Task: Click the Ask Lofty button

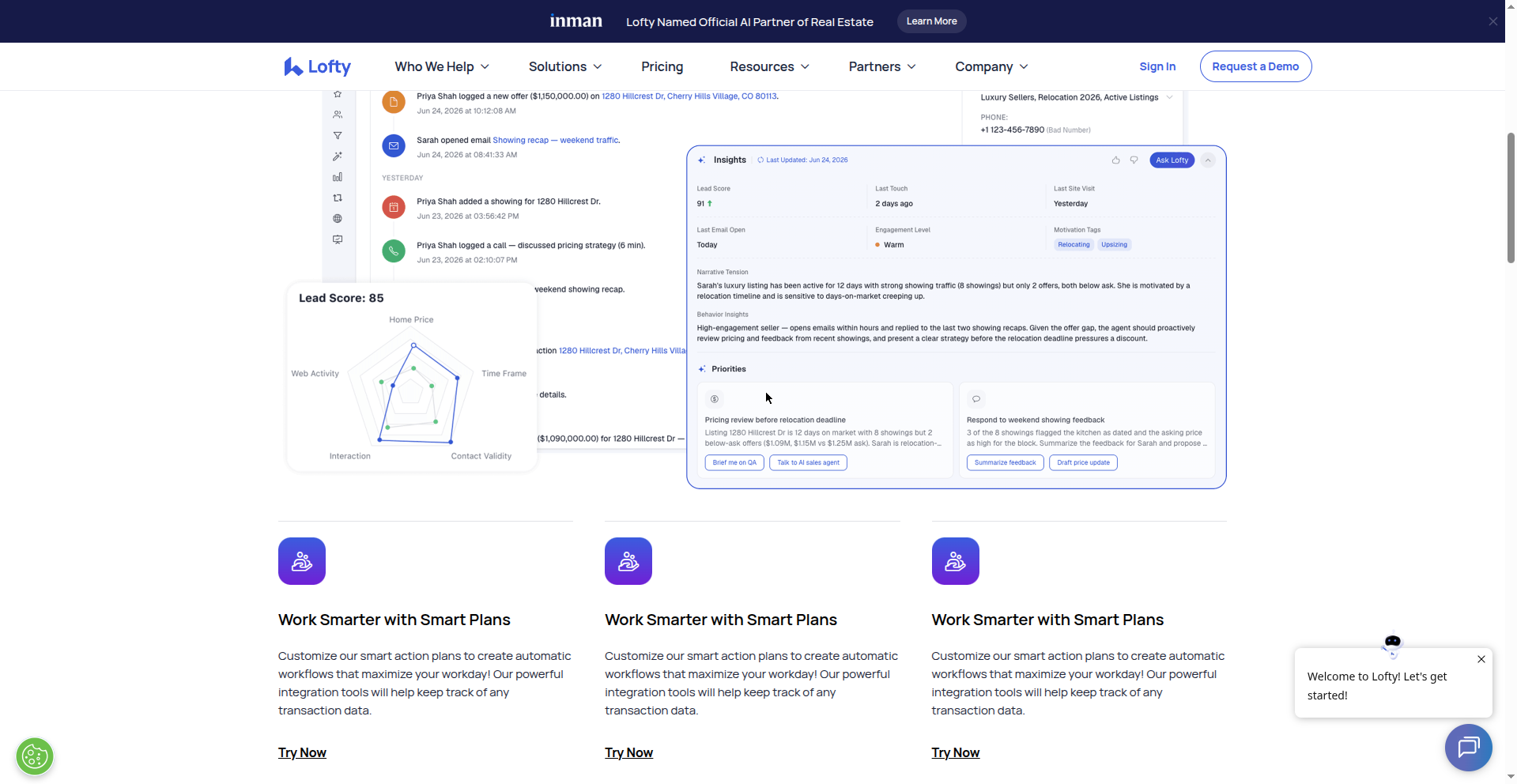Action: click(x=1172, y=160)
